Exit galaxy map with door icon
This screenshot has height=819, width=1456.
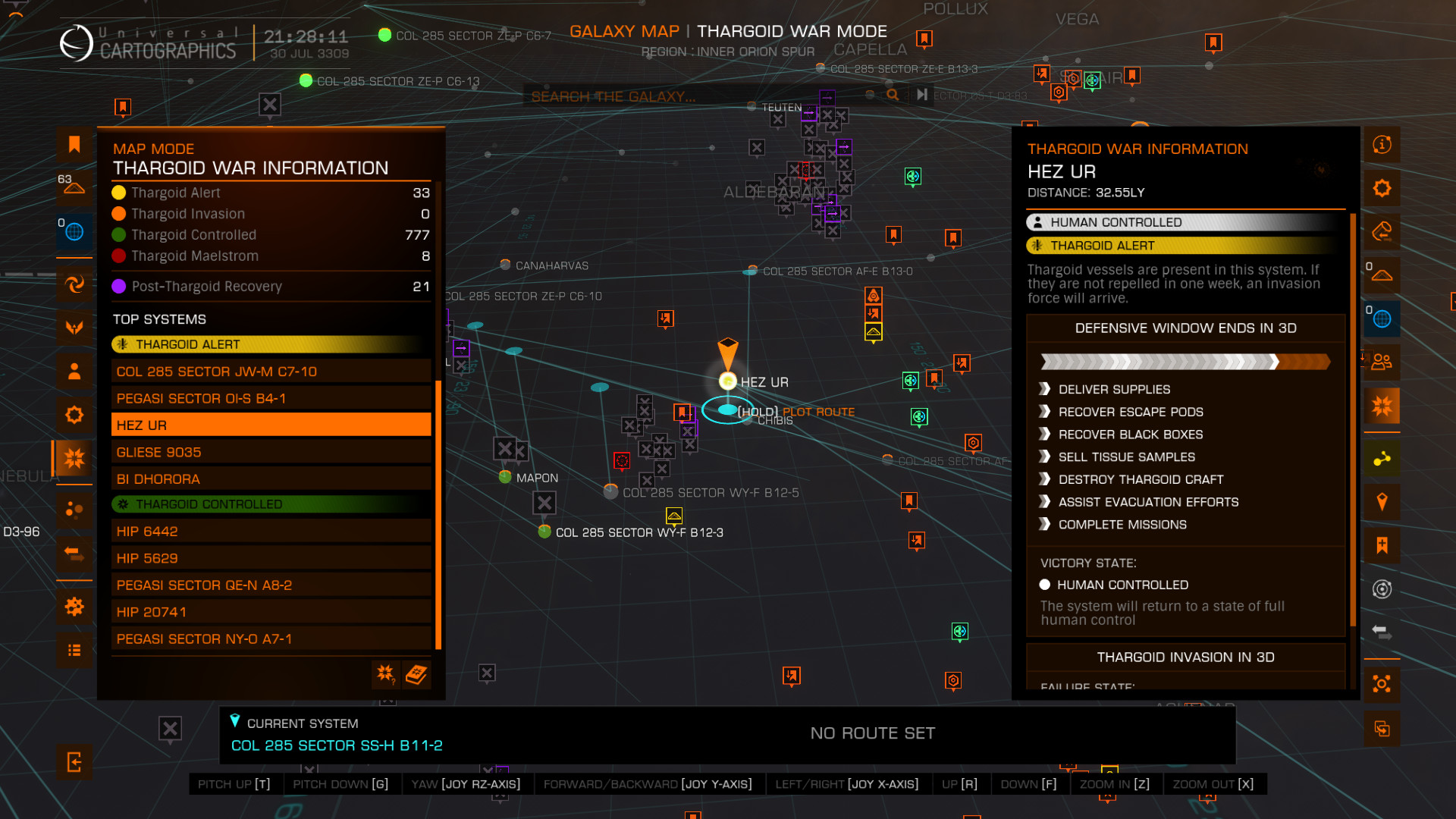tap(74, 762)
